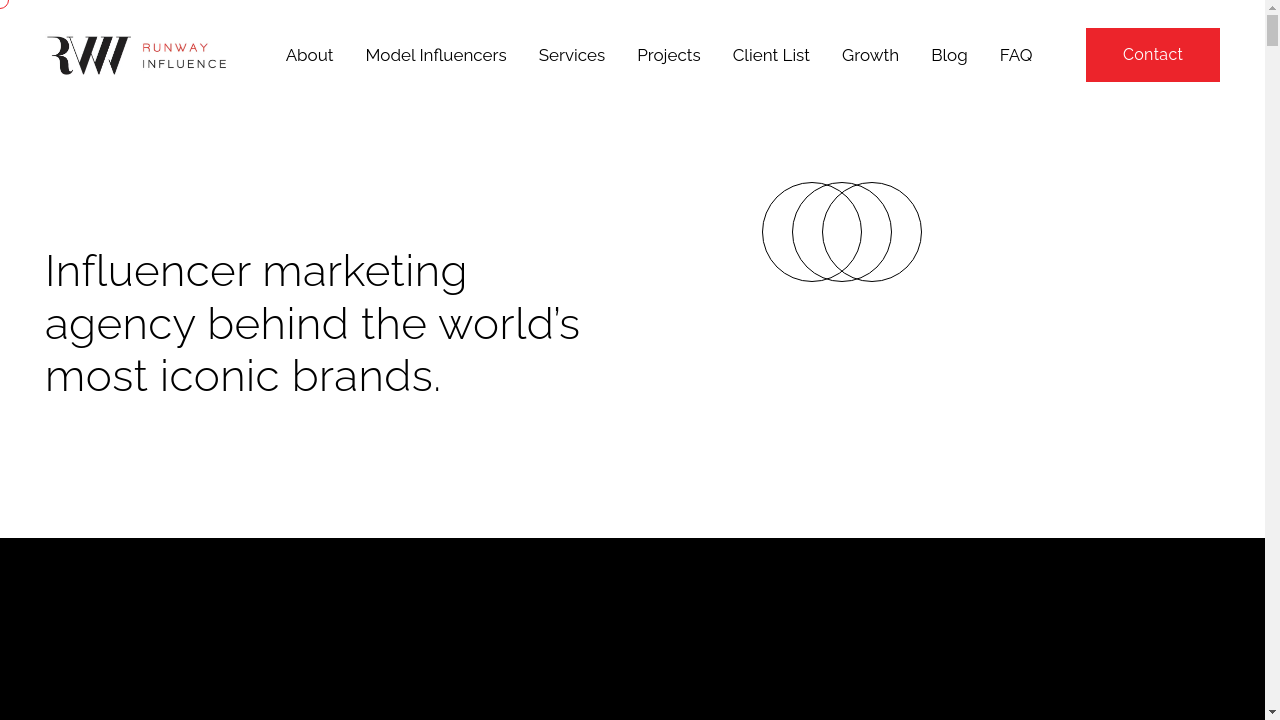Click the red Contact button
1280x720 pixels.
[x=1153, y=55]
